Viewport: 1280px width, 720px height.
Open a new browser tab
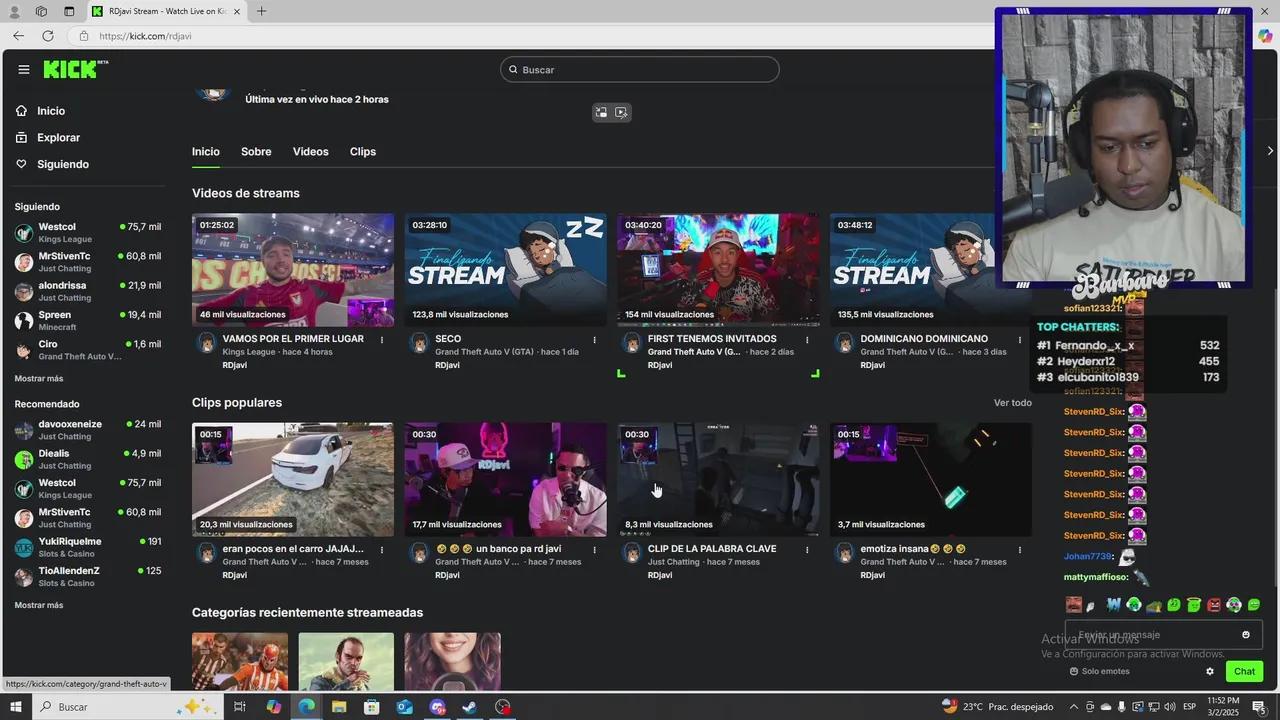(x=261, y=11)
